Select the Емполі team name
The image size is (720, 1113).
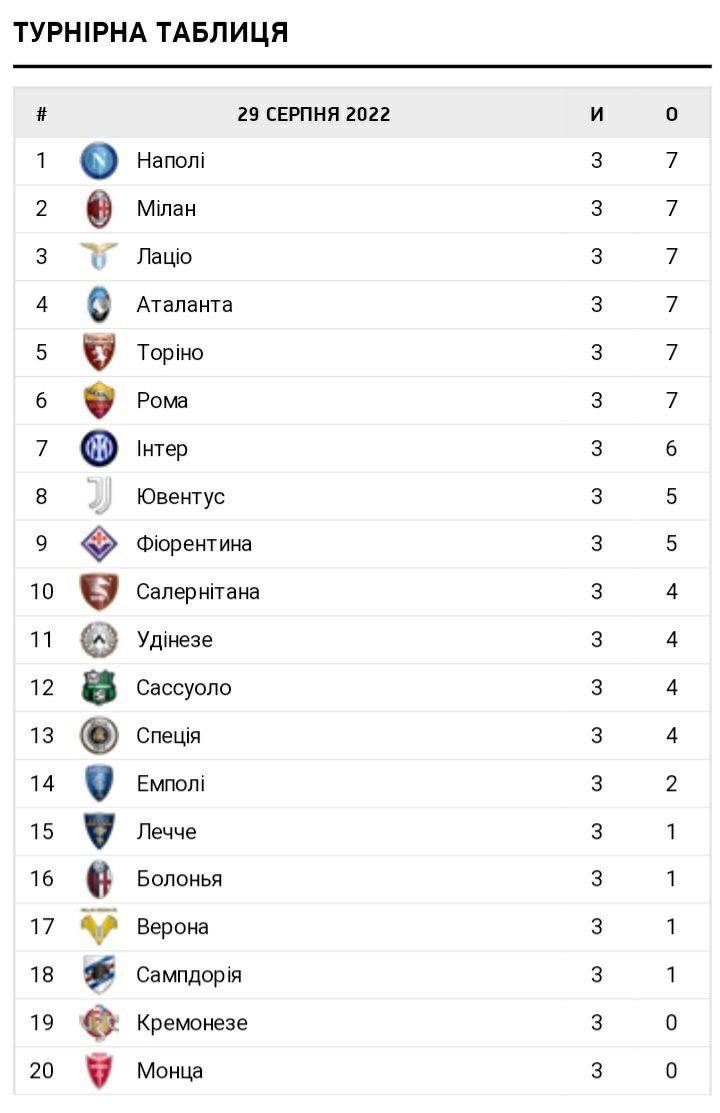[x=170, y=784]
